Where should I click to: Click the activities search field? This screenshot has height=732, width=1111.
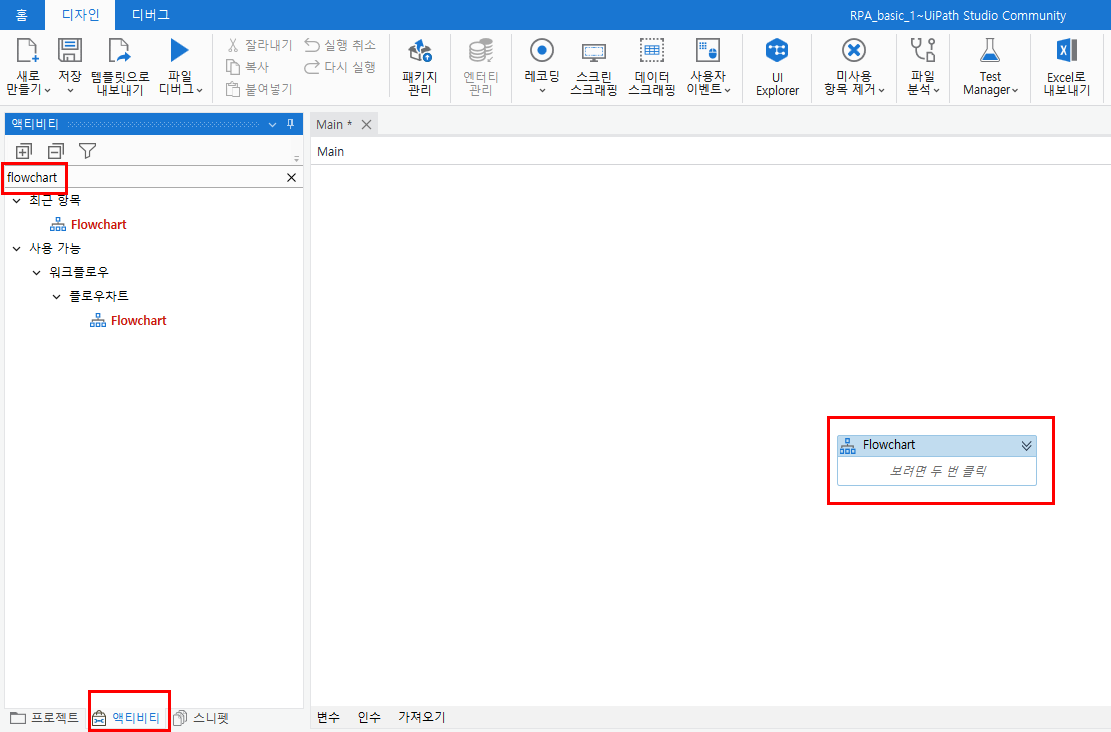(144, 177)
